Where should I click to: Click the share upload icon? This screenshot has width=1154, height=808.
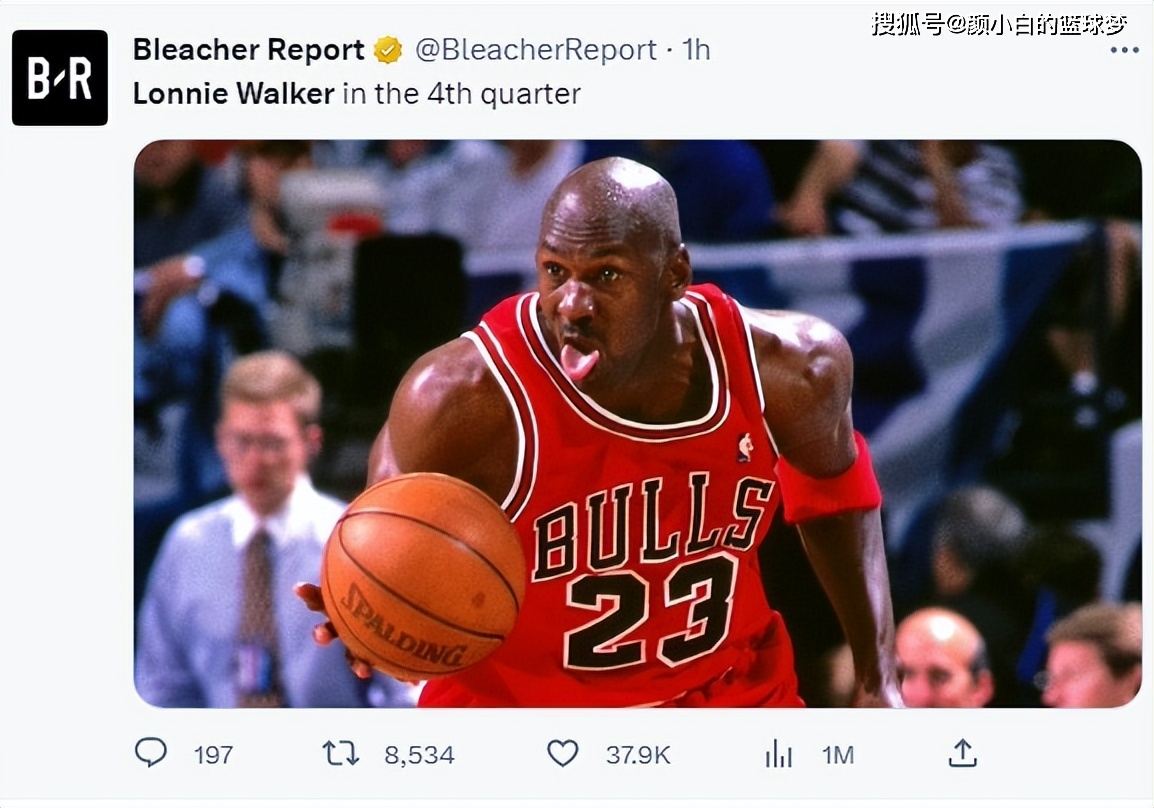[963, 754]
